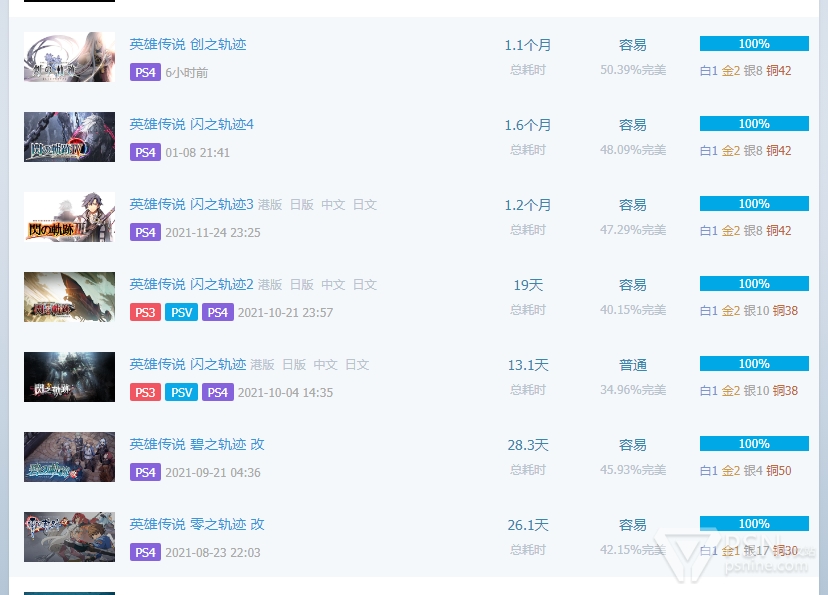Click the PSV tag under 闪之轨迹2
Viewport: 828px width, 595px height.
[181, 313]
